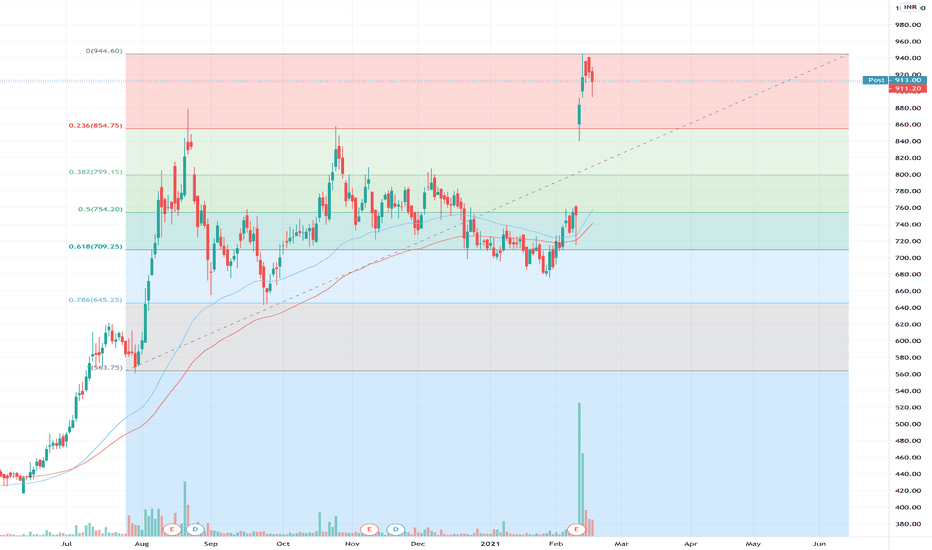Click the Feb label on time axis

[556, 544]
